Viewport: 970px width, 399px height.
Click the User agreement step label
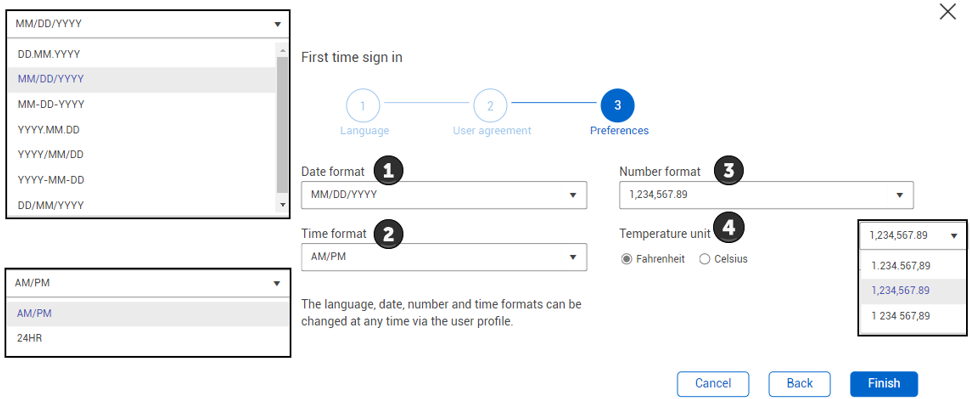pyautogui.click(x=492, y=131)
